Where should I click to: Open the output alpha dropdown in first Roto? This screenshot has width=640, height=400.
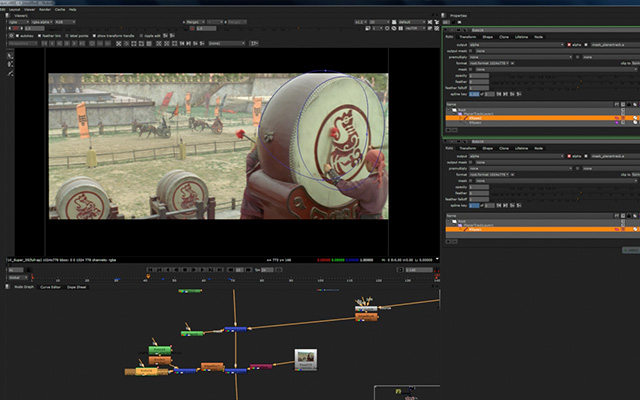[x=516, y=44]
